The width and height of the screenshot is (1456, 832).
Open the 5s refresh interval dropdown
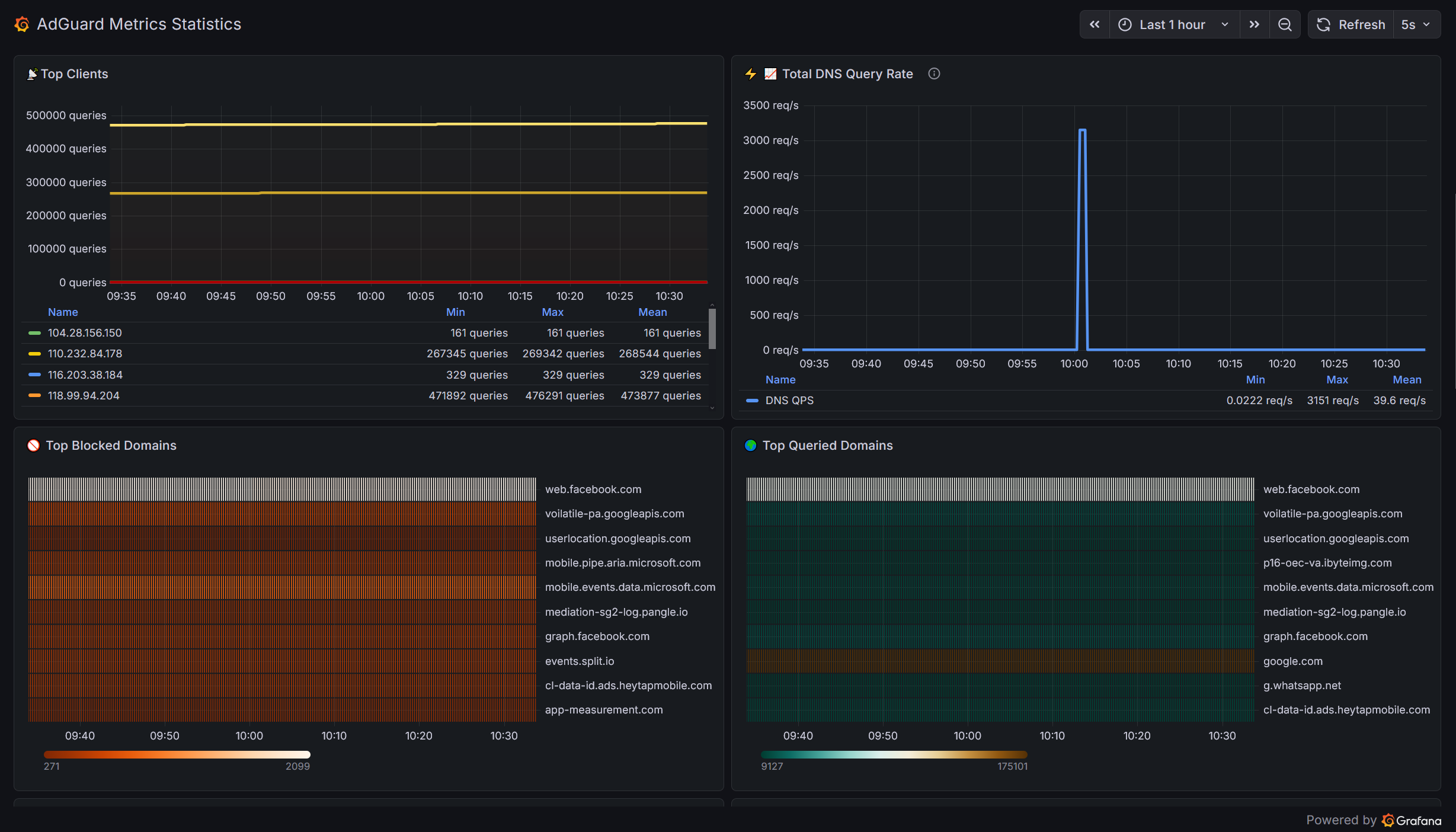click(1416, 24)
